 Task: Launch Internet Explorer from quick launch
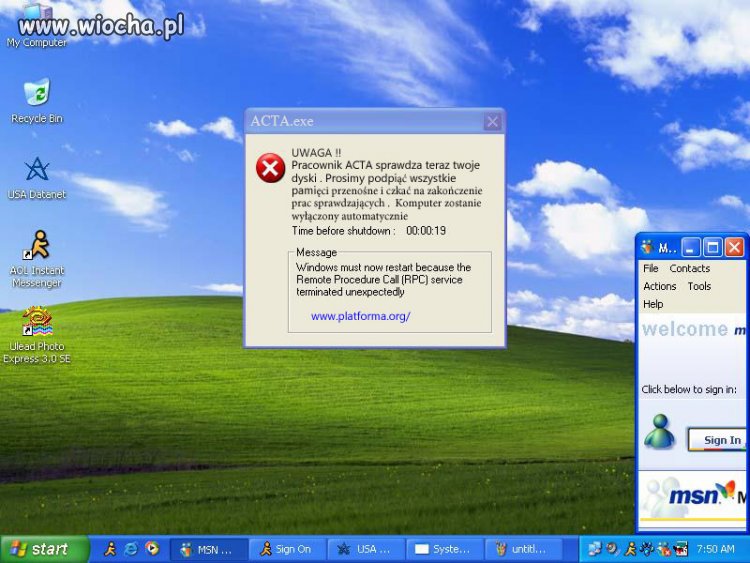tap(131, 549)
